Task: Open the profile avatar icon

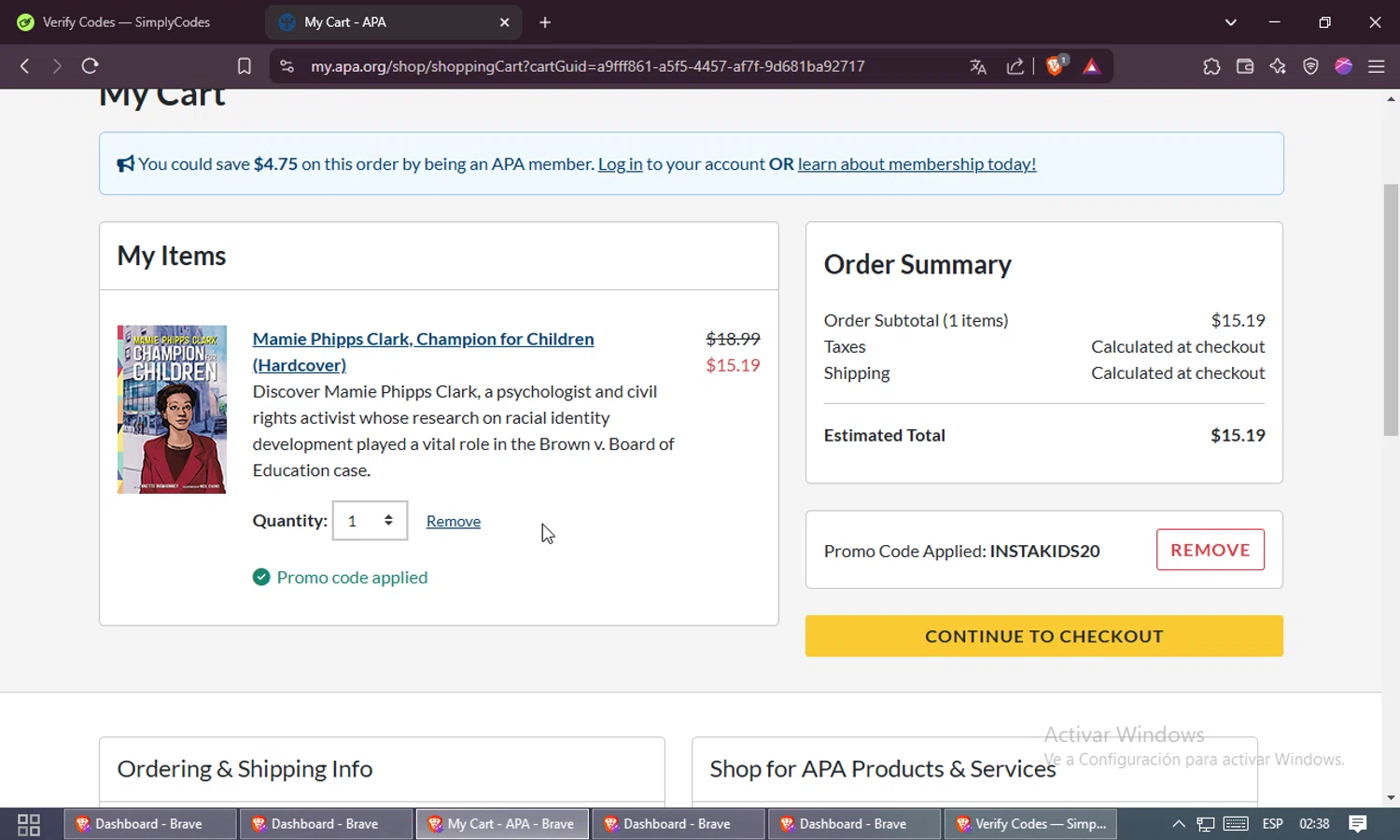Action: (x=1344, y=66)
